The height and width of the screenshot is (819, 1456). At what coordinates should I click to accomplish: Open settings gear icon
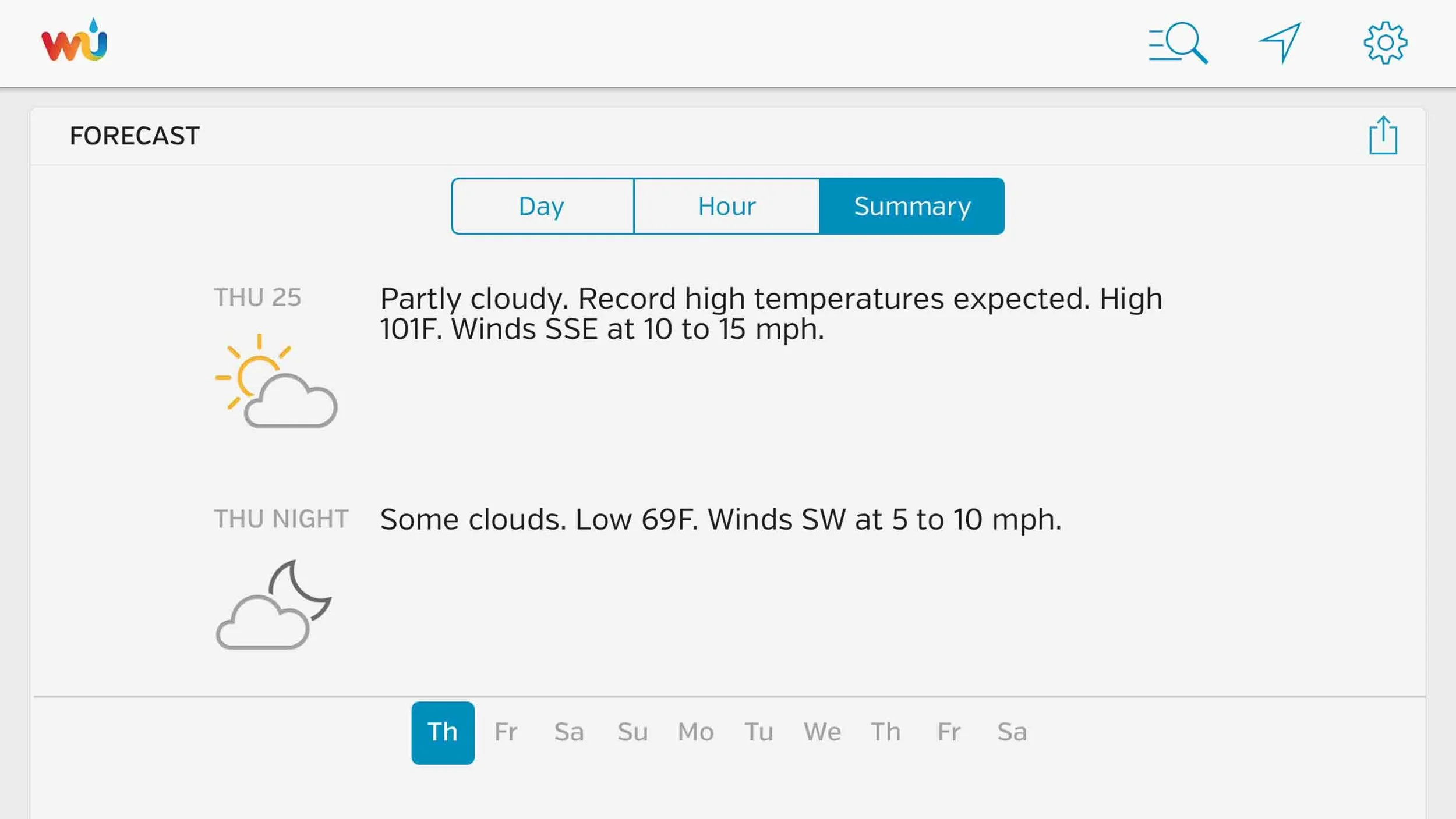click(x=1385, y=42)
